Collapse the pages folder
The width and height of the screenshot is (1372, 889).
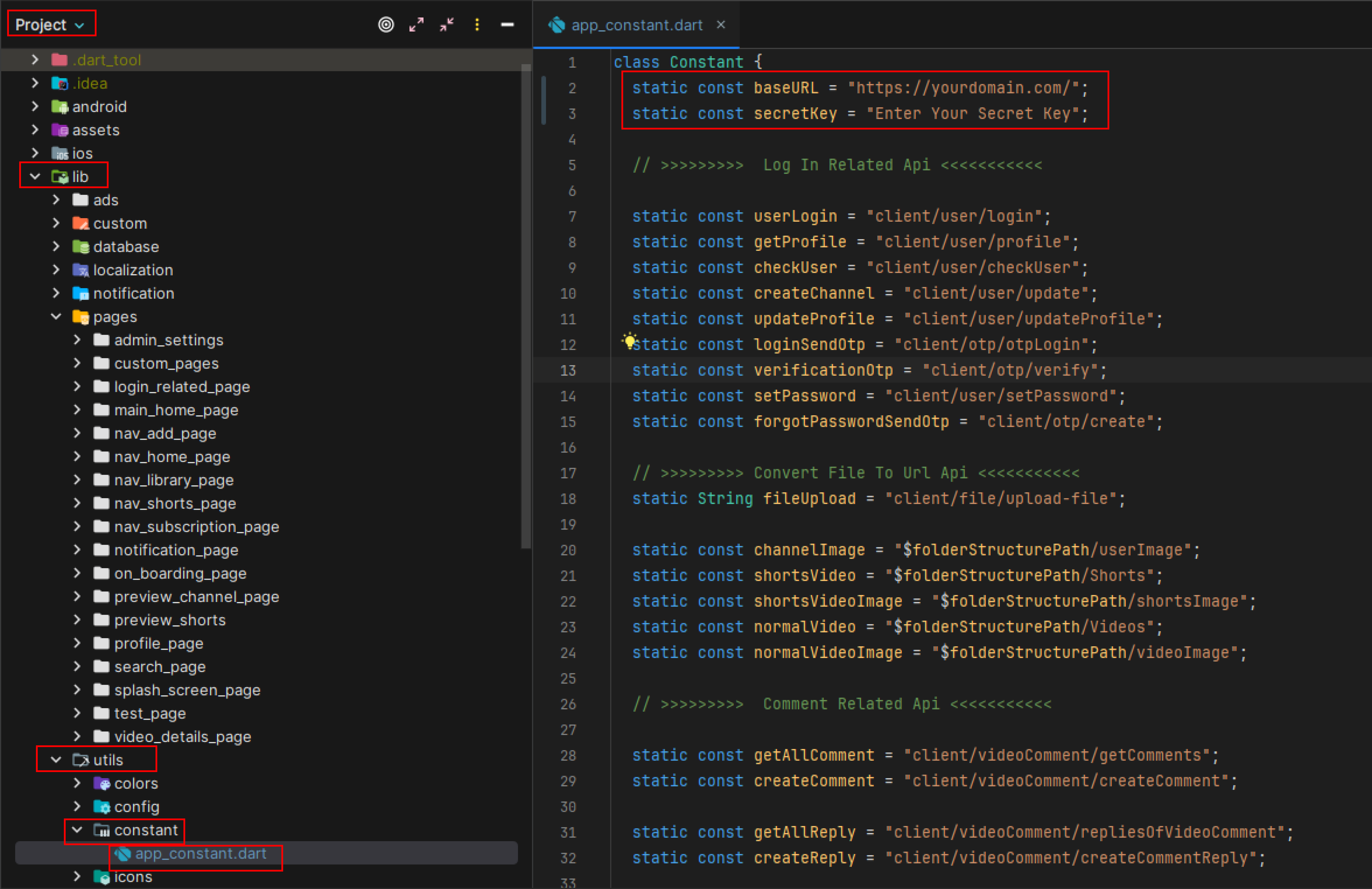56,316
